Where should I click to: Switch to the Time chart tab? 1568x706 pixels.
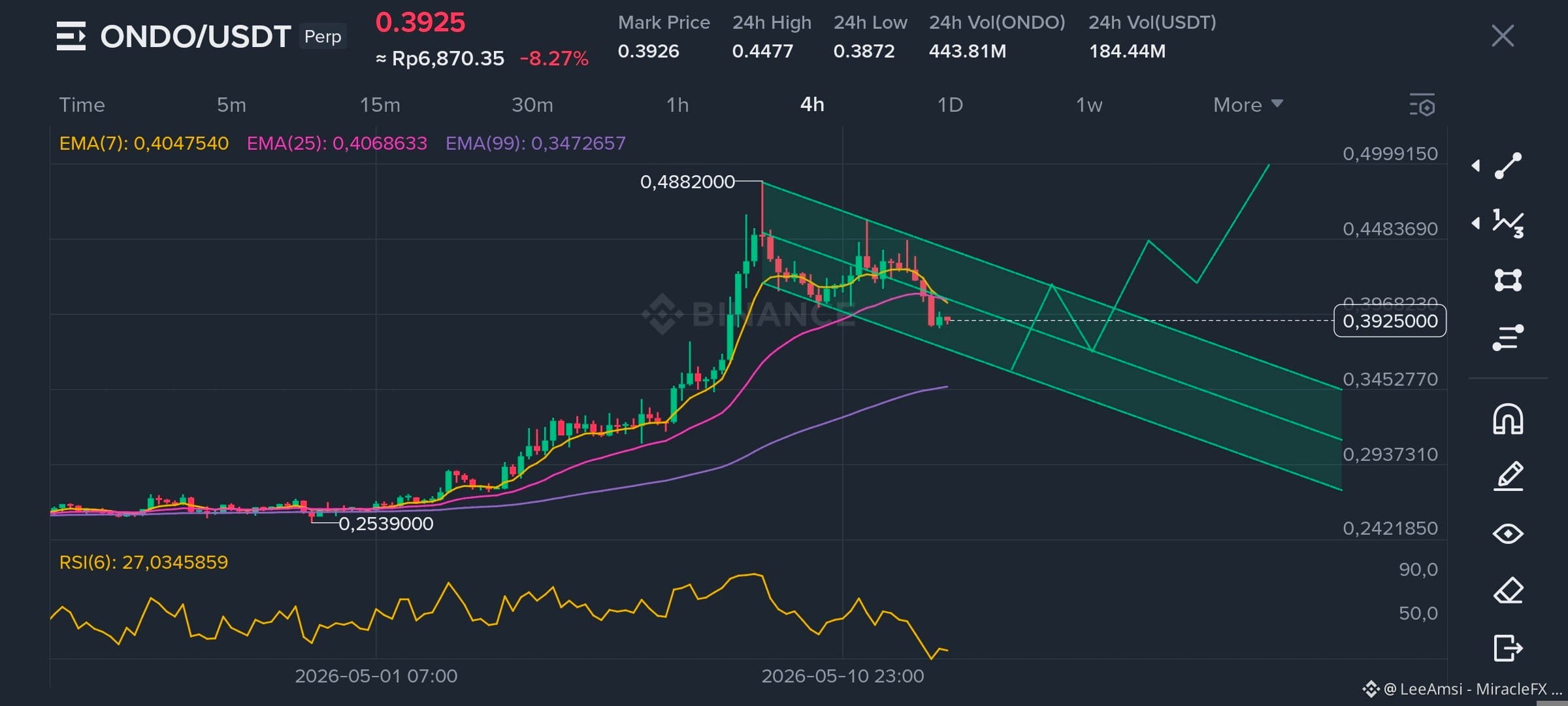pyautogui.click(x=82, y=105)
